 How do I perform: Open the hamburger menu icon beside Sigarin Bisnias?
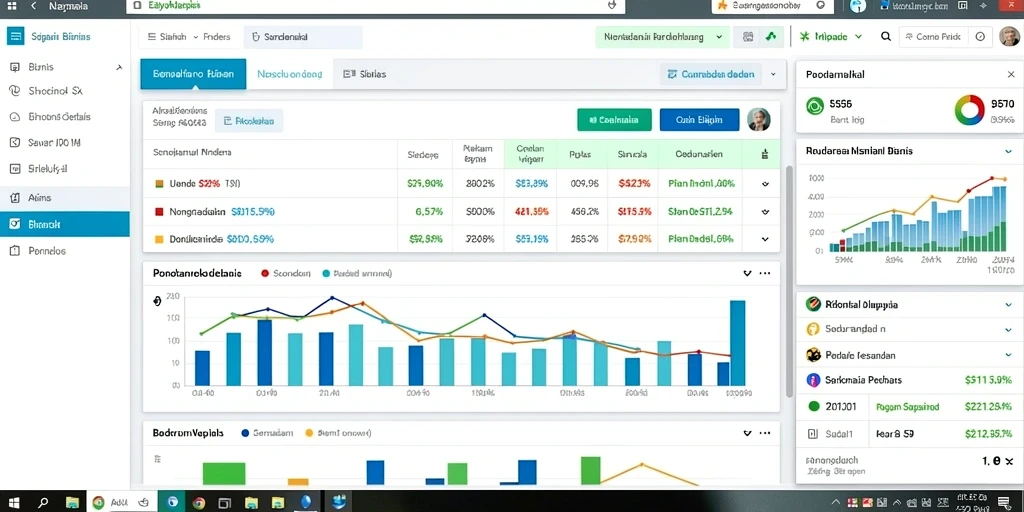(x=15, y=36)
